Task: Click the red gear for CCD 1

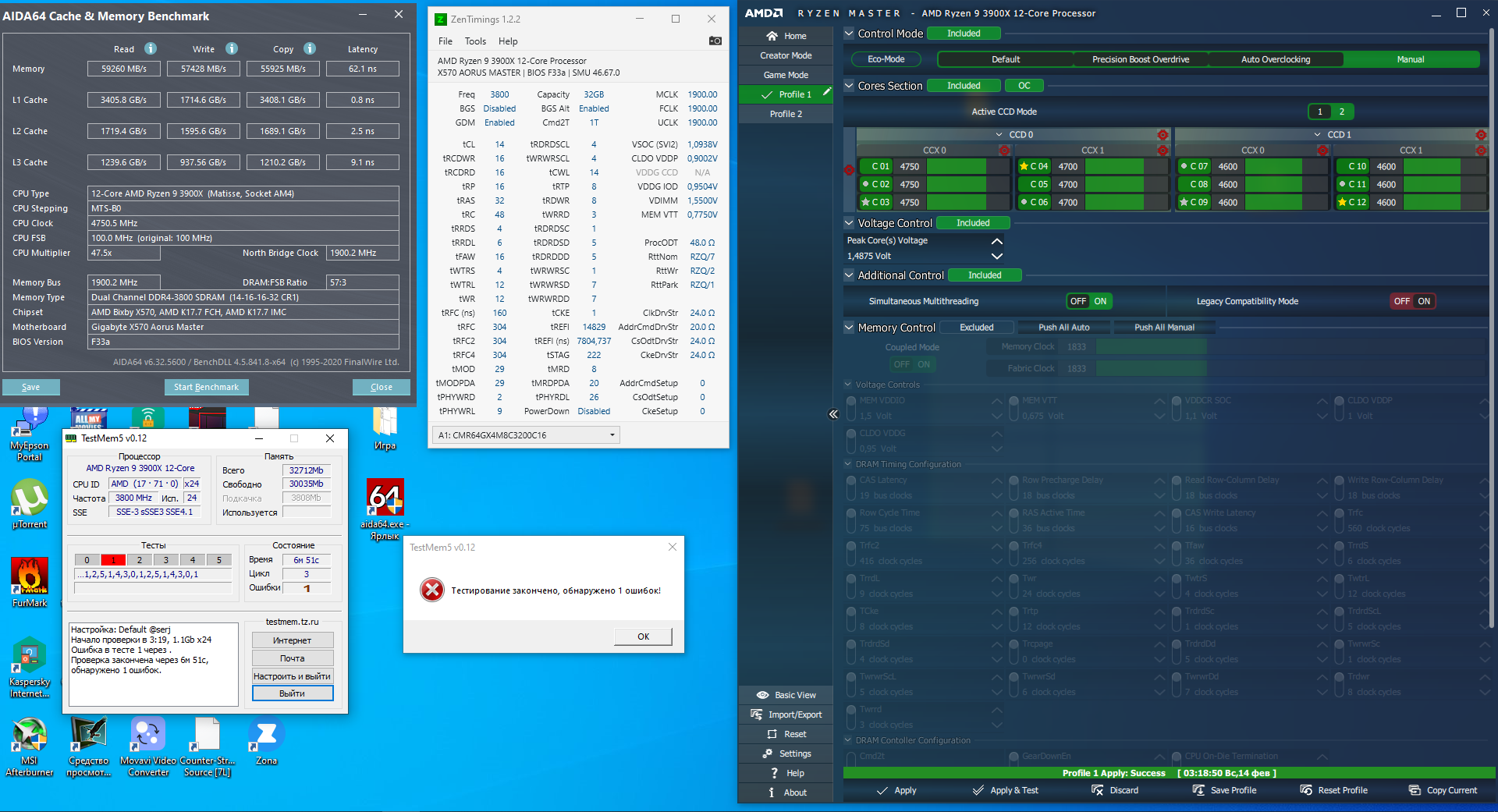Action: pyautogui.click(x=1481, y=135)
